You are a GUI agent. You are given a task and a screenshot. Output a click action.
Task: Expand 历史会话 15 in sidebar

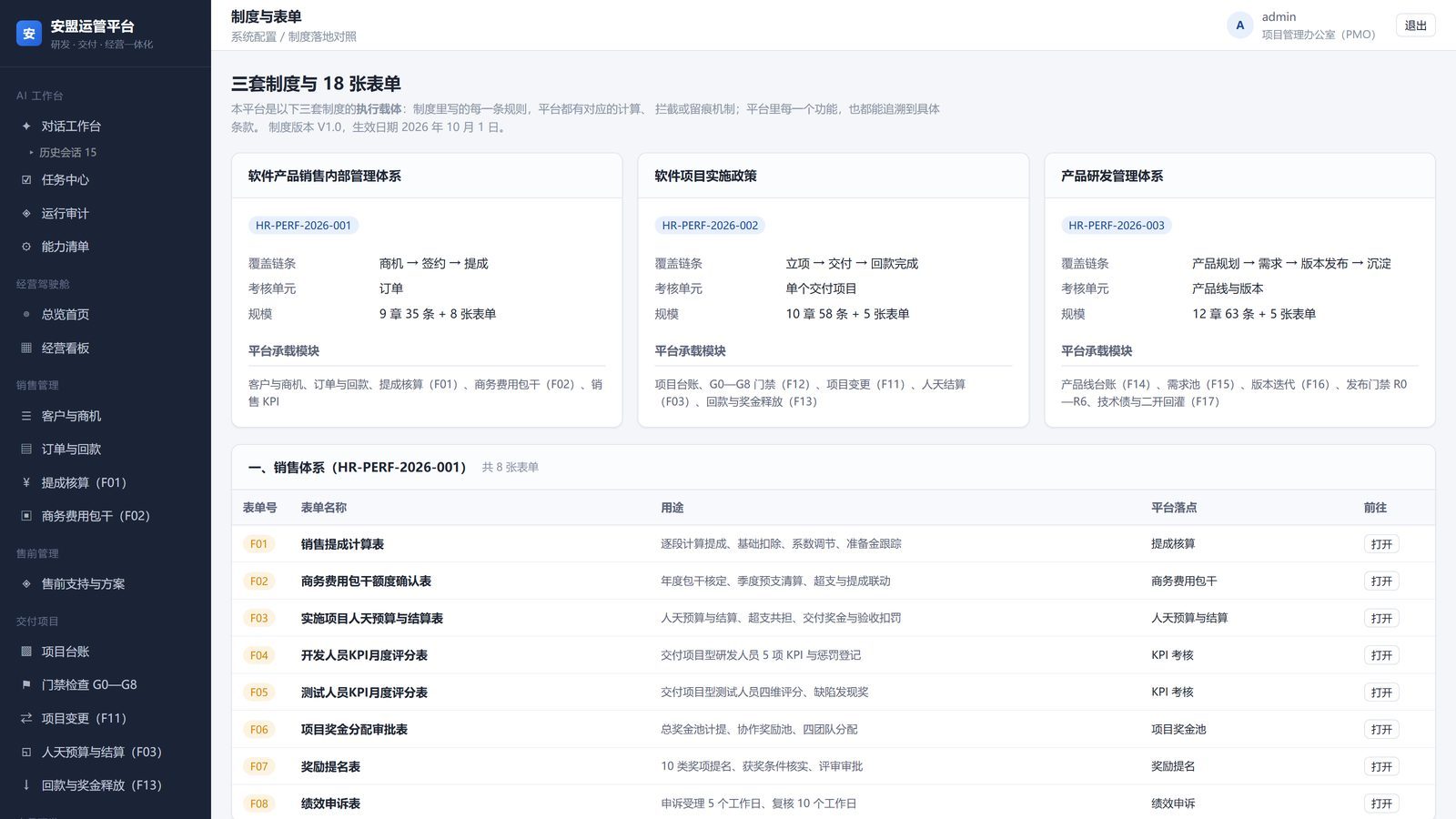(63, 152)
